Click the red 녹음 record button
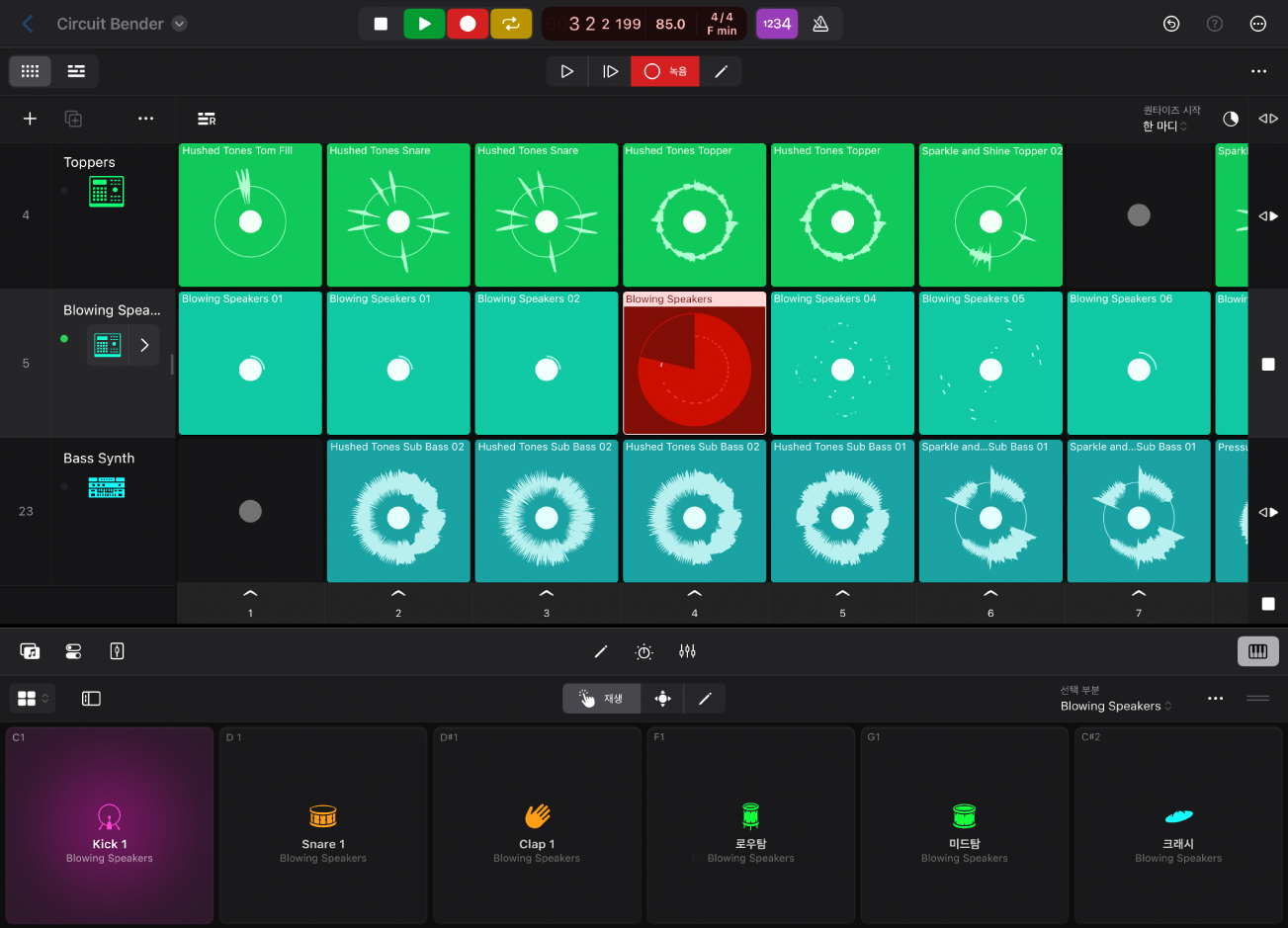Screen dimensions: 1288x928 tap(665, 71)
